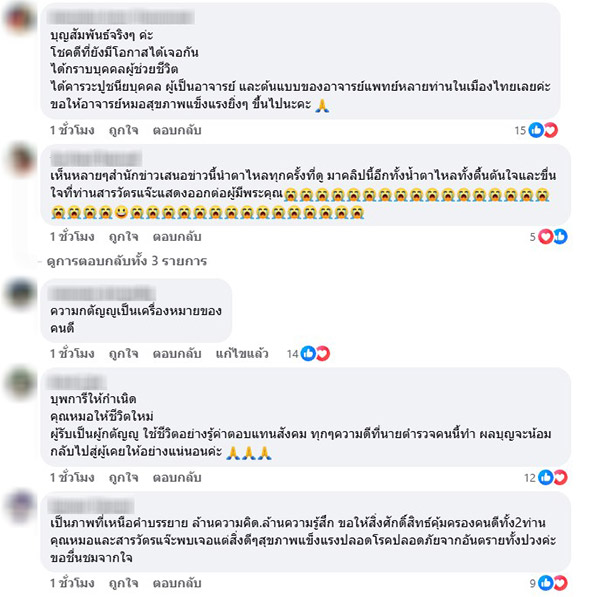Open first commenter's profile picture
Viewport: 600px width, 597px height.
19,18
